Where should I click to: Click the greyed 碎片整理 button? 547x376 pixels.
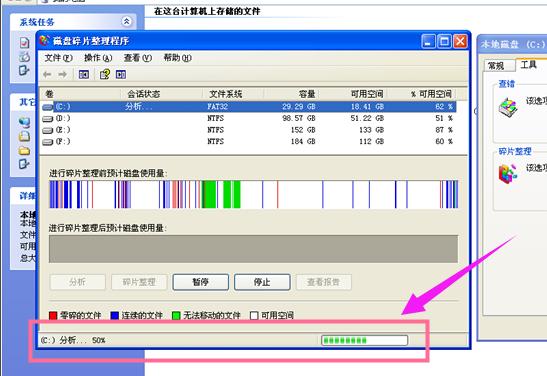click(x=139, y=282)
